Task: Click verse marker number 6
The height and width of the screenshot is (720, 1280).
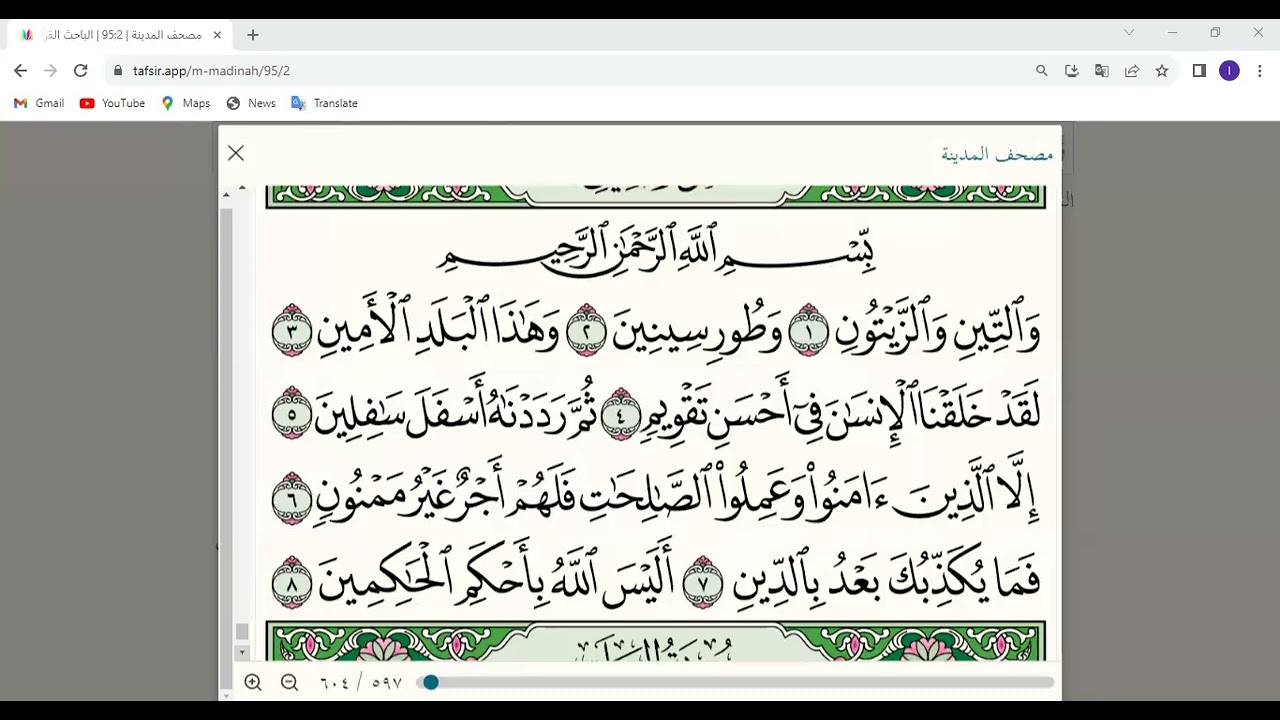Action: (x=292, y=498)
